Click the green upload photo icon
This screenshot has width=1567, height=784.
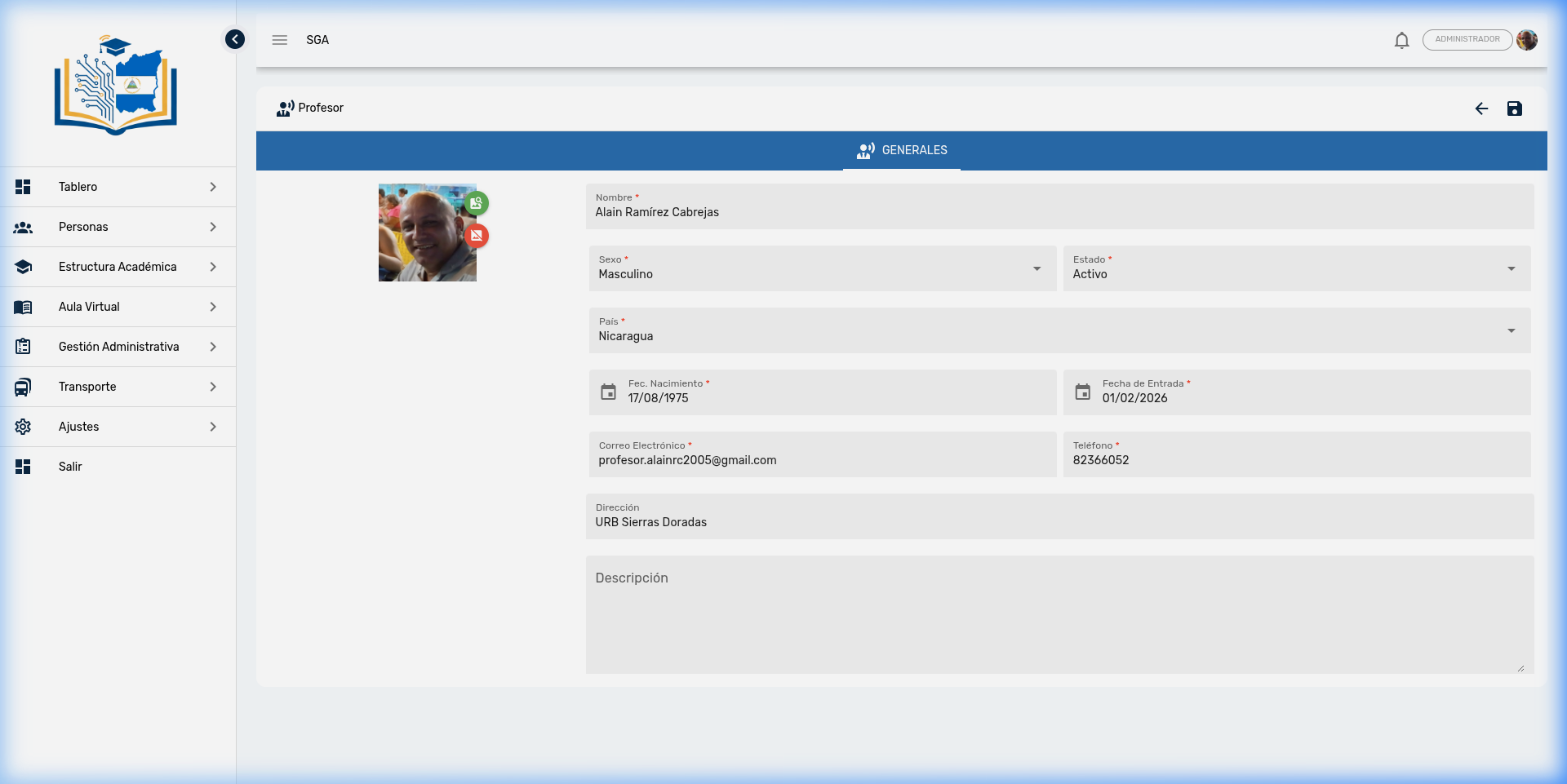tap(477, 202)
